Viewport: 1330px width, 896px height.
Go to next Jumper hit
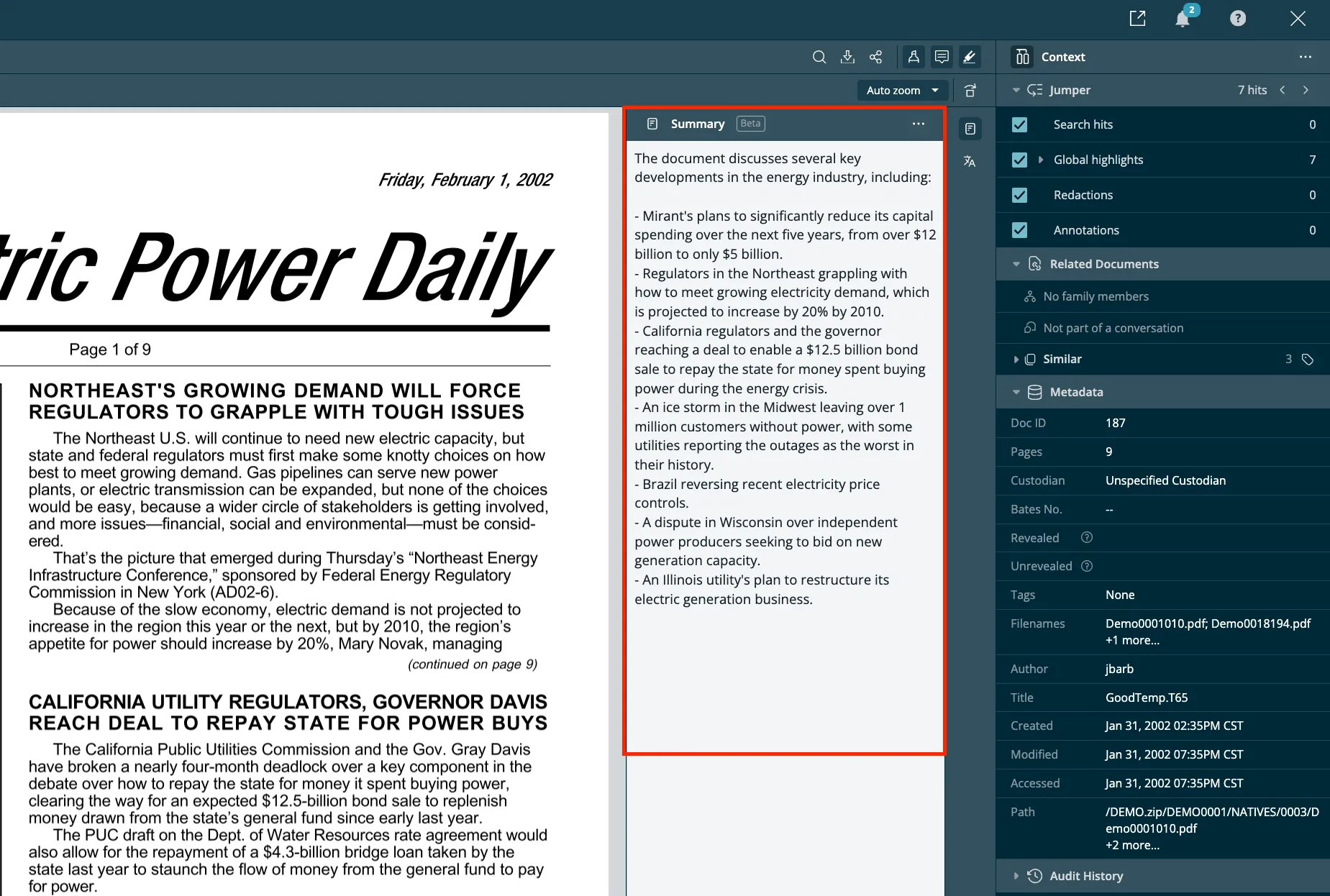(1307, 90)
